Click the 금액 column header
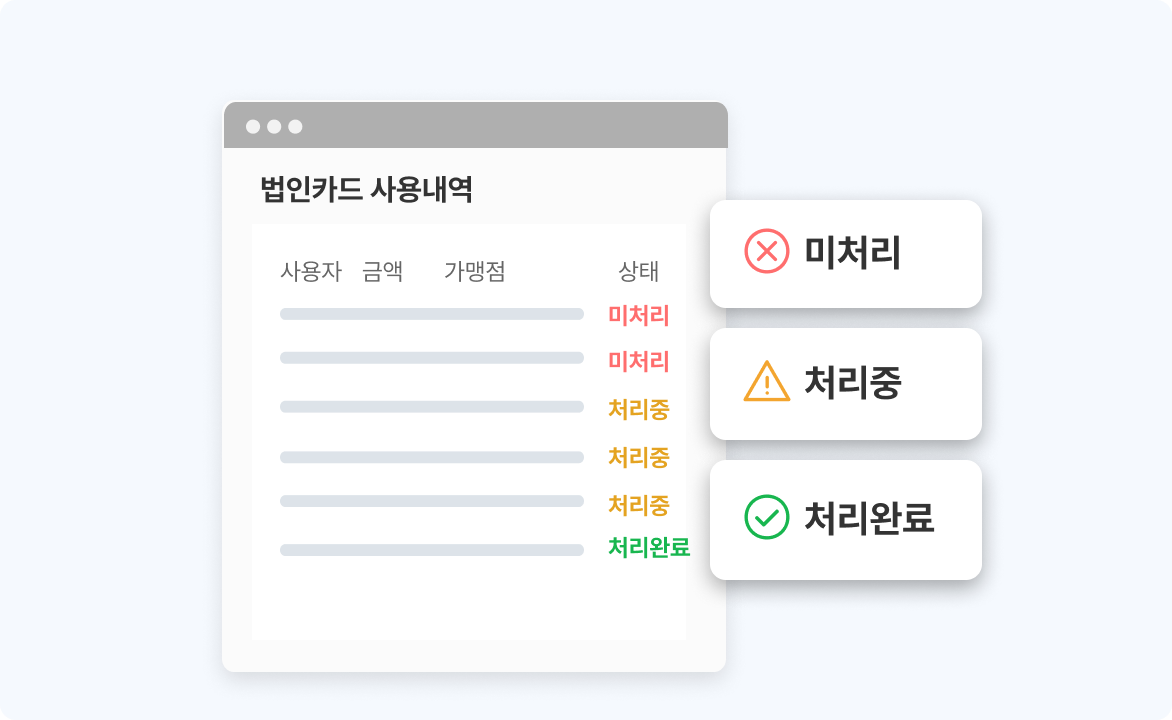 point(382,272)
